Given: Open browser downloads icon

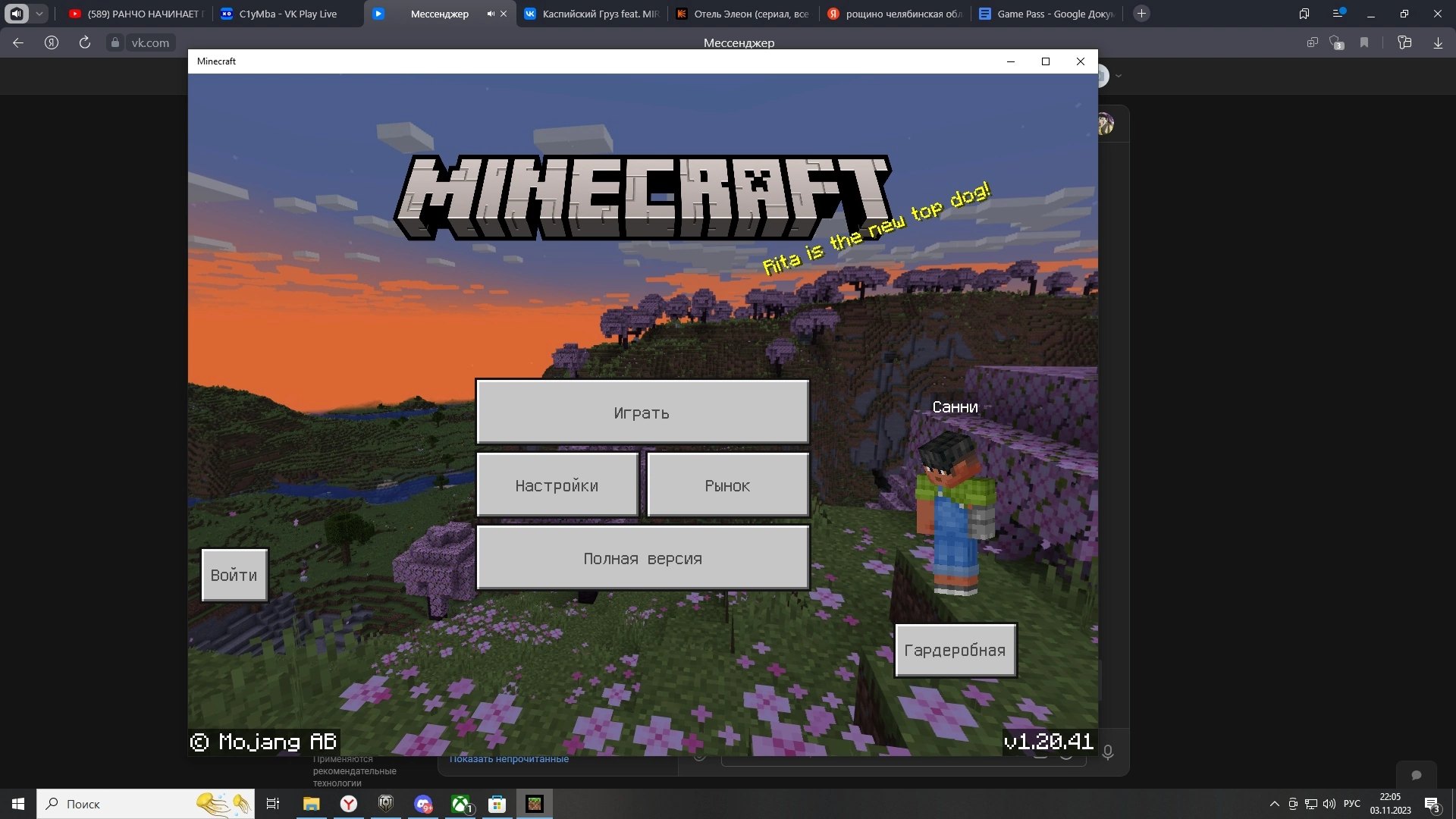Looking at the screenshot, I should 1438,43.
